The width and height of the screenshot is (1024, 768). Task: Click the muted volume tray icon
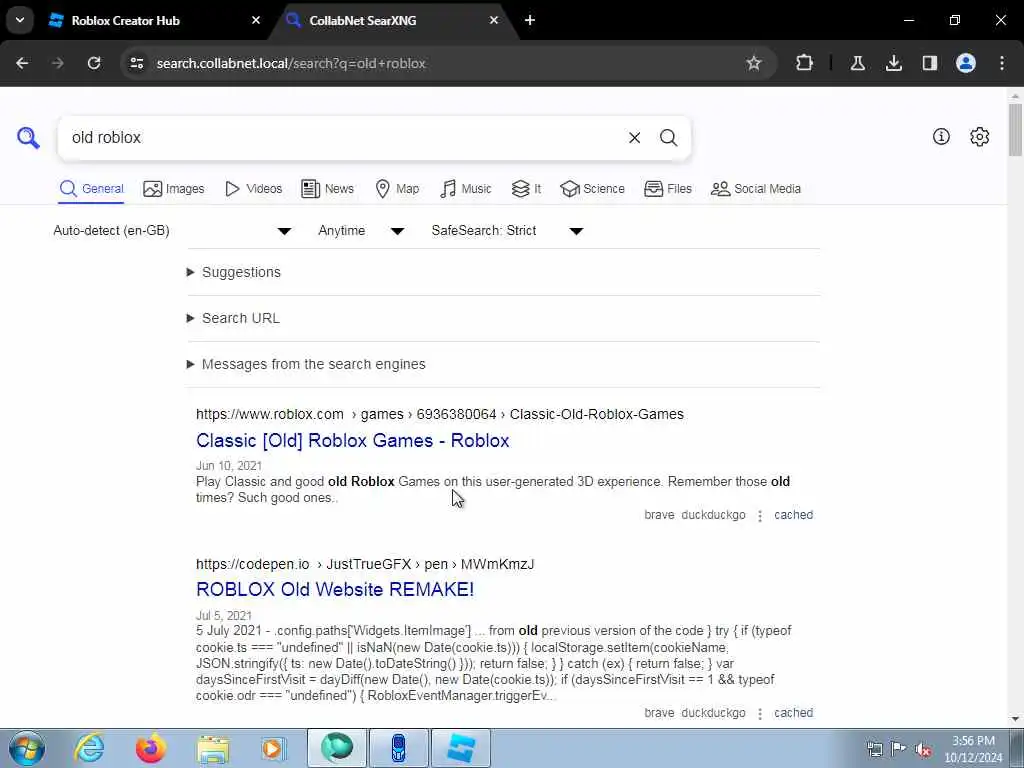click(x=923, y=749)
